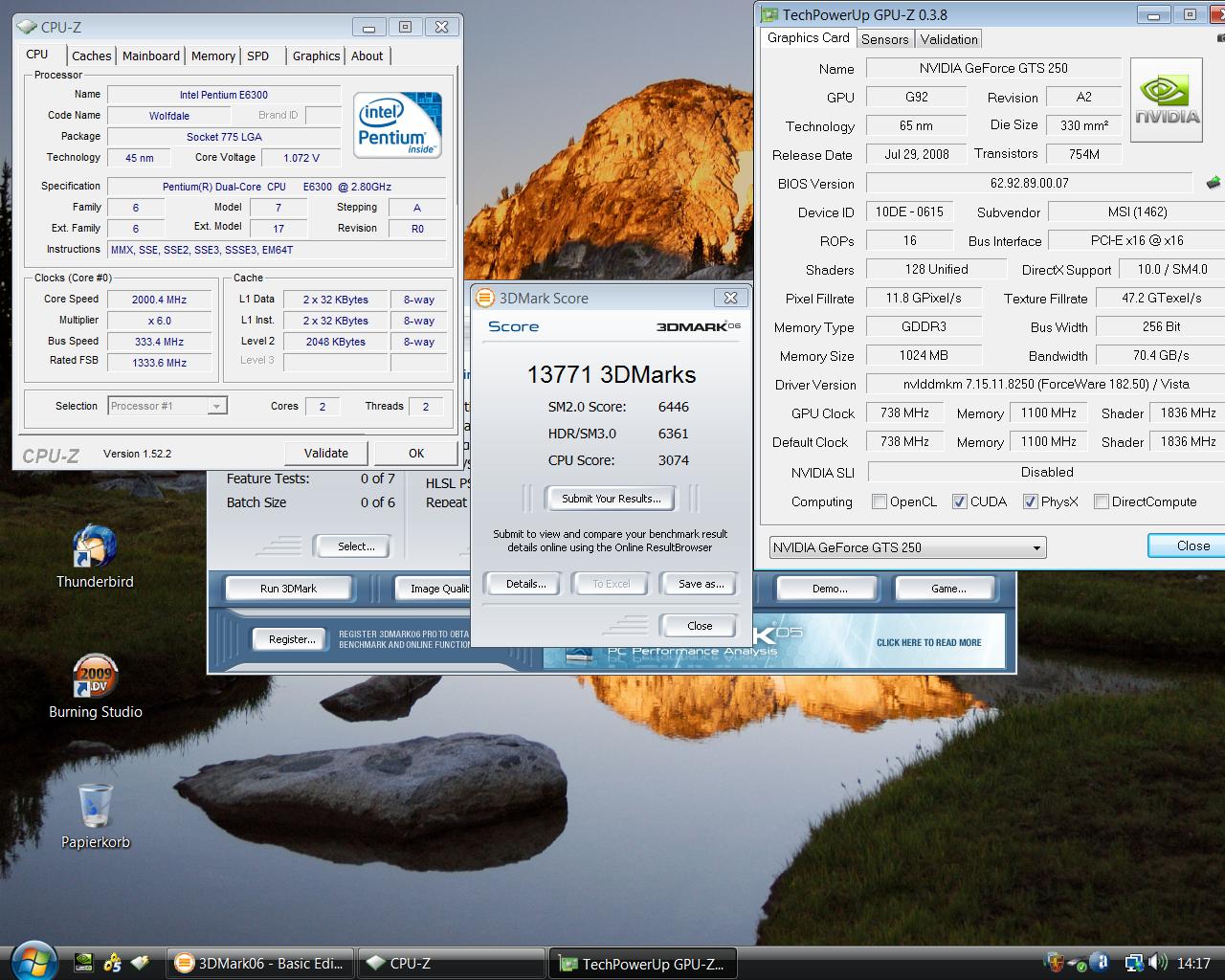The image size is (1225, 980).
Task: Open the Windows Start orb
Action: [33, 961]
